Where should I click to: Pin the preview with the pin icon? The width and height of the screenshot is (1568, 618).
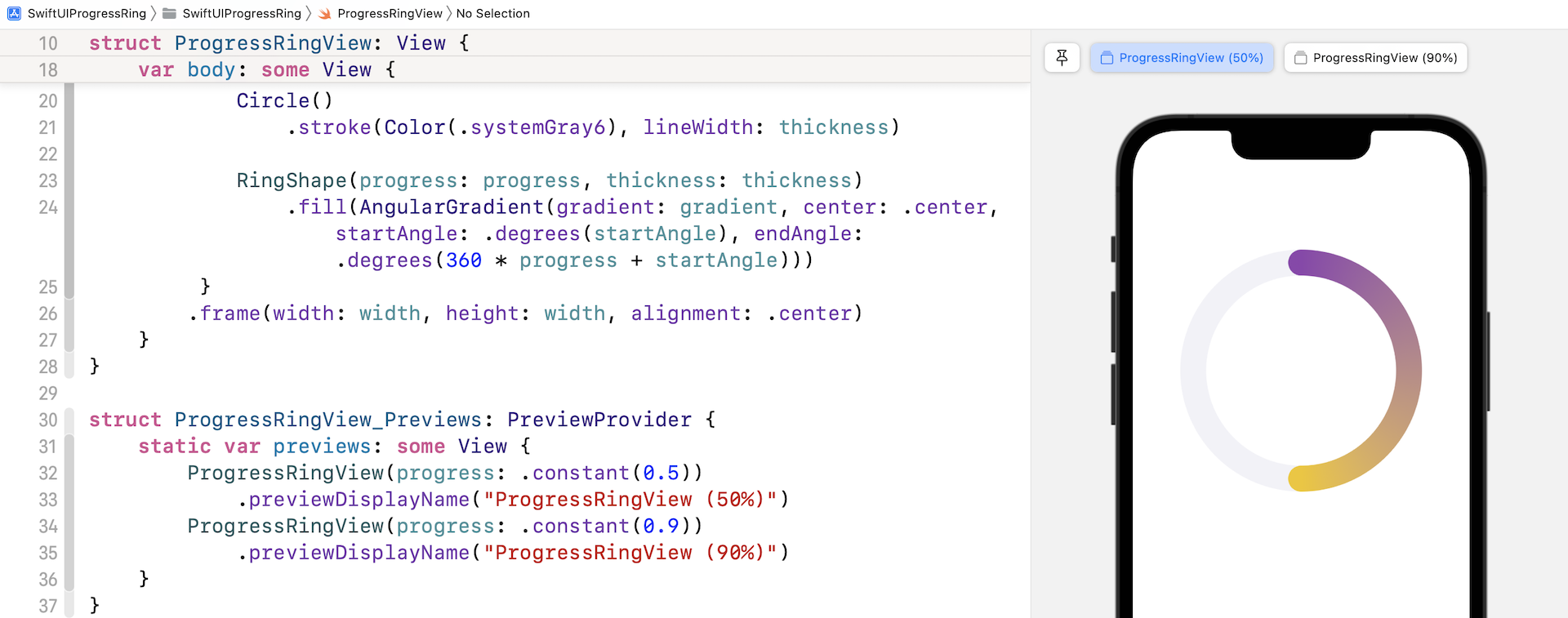(x=1062, y=58)
